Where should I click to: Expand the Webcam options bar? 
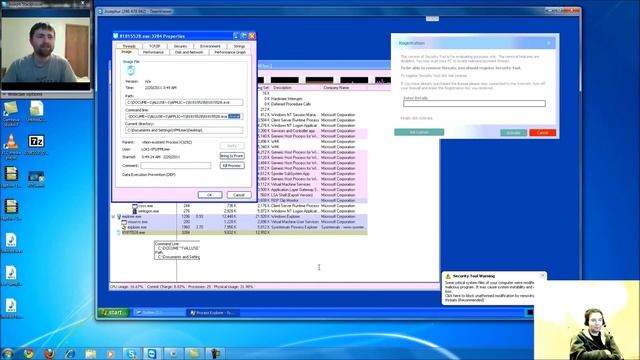pyautogui.click(x=46, y=94)
